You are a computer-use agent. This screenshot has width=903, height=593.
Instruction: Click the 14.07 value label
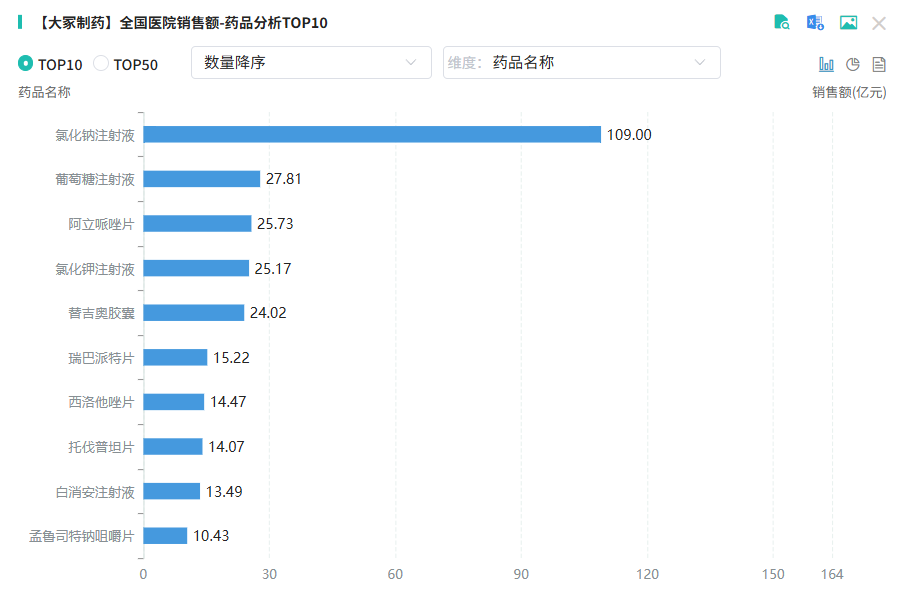click(x=226, y=446)
